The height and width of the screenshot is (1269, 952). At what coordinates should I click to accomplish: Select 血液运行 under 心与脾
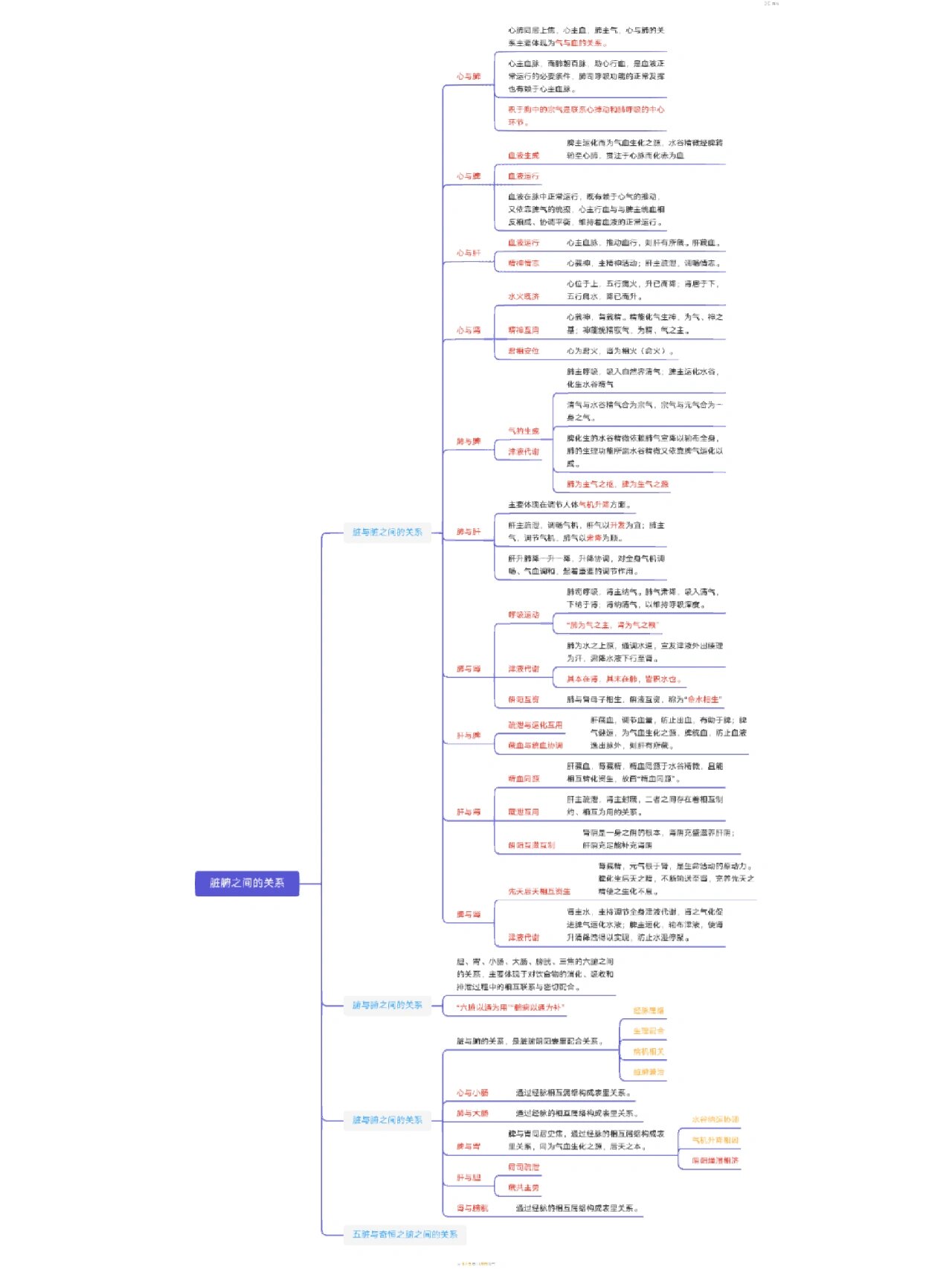[x=524, y=176]
